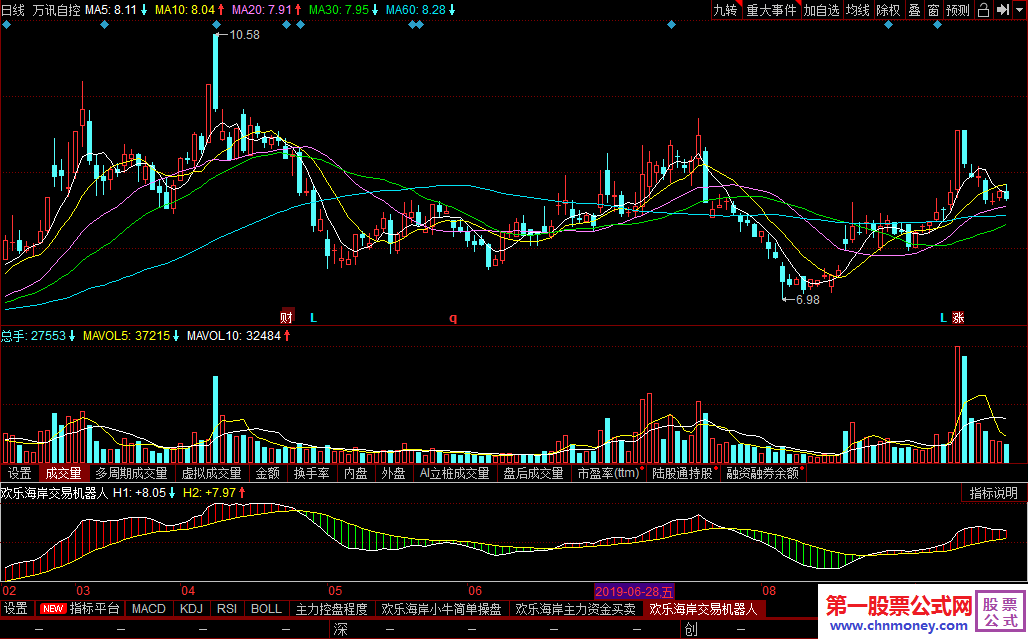Open 设置 beside the 成交量 tab

[x=20, y=473]
